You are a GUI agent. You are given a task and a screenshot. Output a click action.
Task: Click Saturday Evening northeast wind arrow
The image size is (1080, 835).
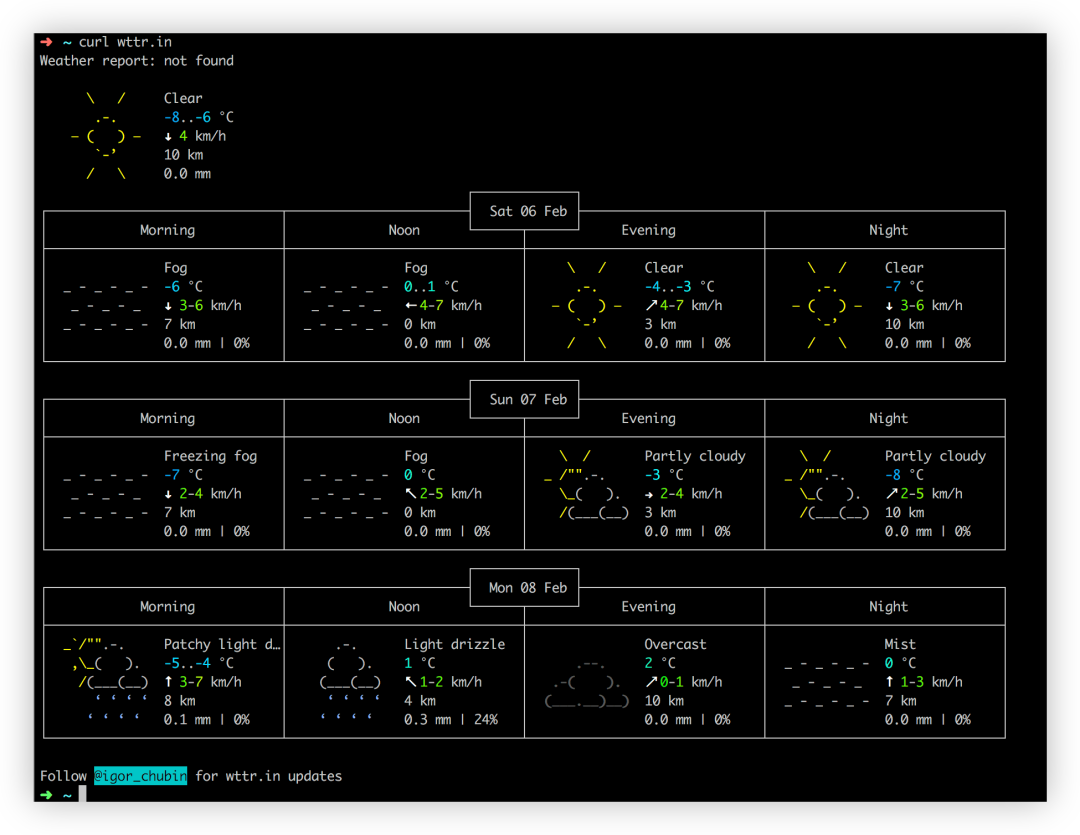point(651,305)
